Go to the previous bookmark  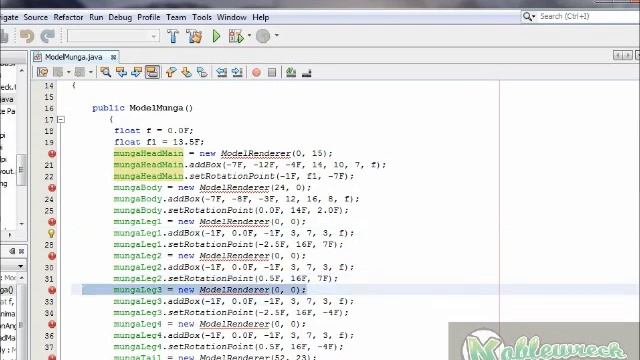click(x=171, y=72)
